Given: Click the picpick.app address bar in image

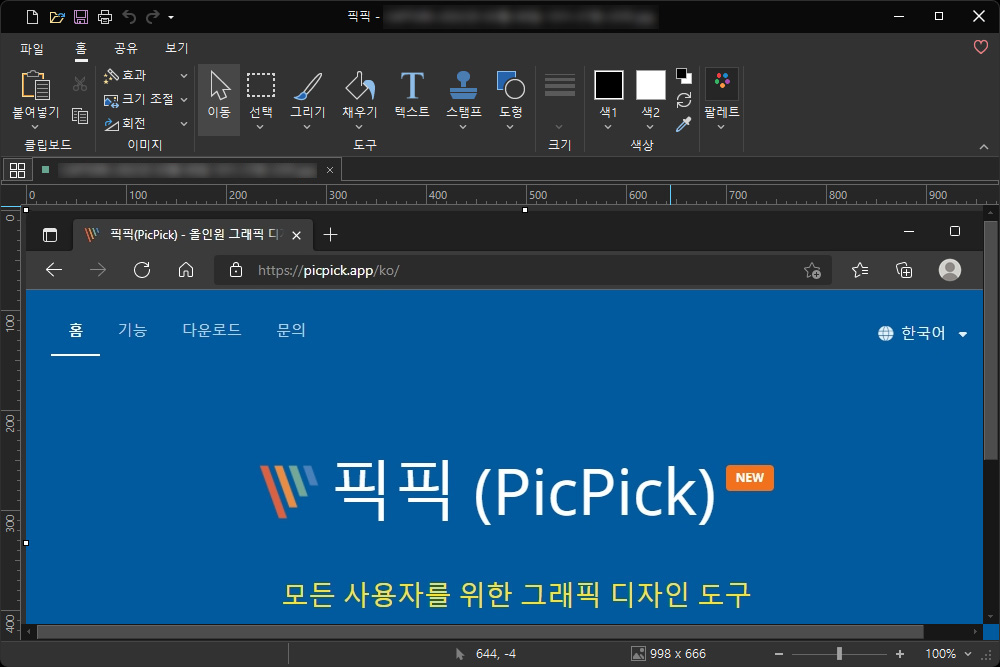Looking at the screenshot, I should pyautogui.click(x=522, y=270).
